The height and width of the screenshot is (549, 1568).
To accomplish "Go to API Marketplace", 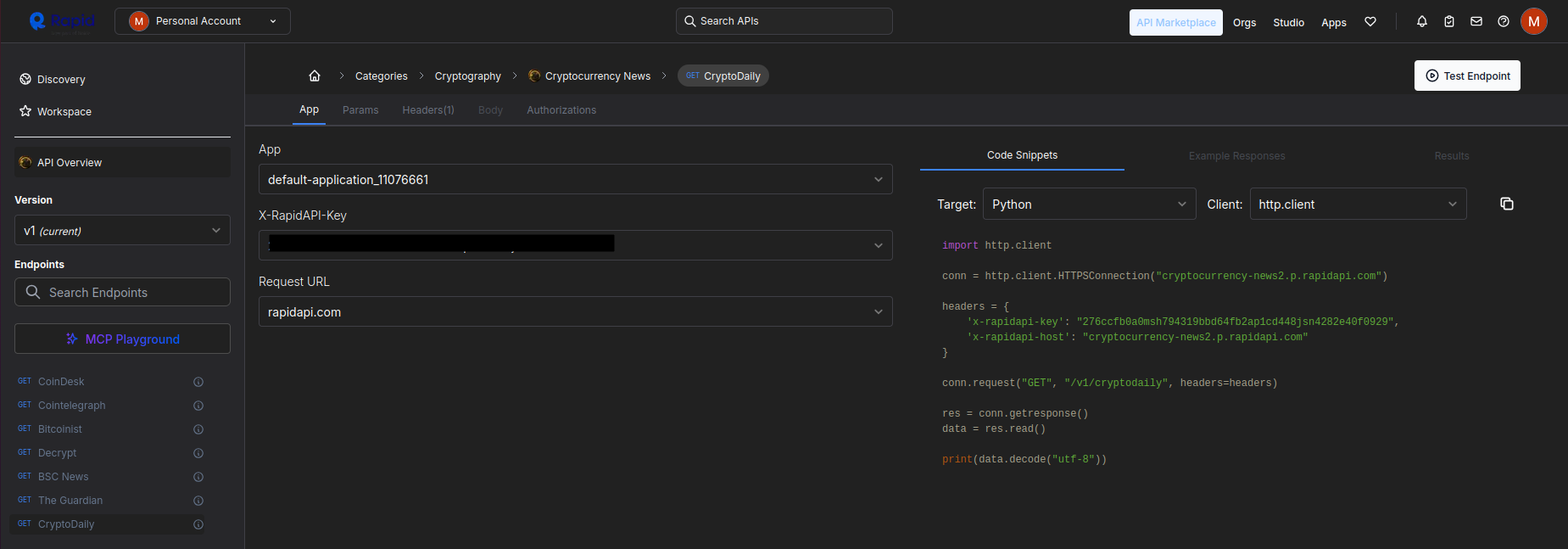I will click(1176, 22).
